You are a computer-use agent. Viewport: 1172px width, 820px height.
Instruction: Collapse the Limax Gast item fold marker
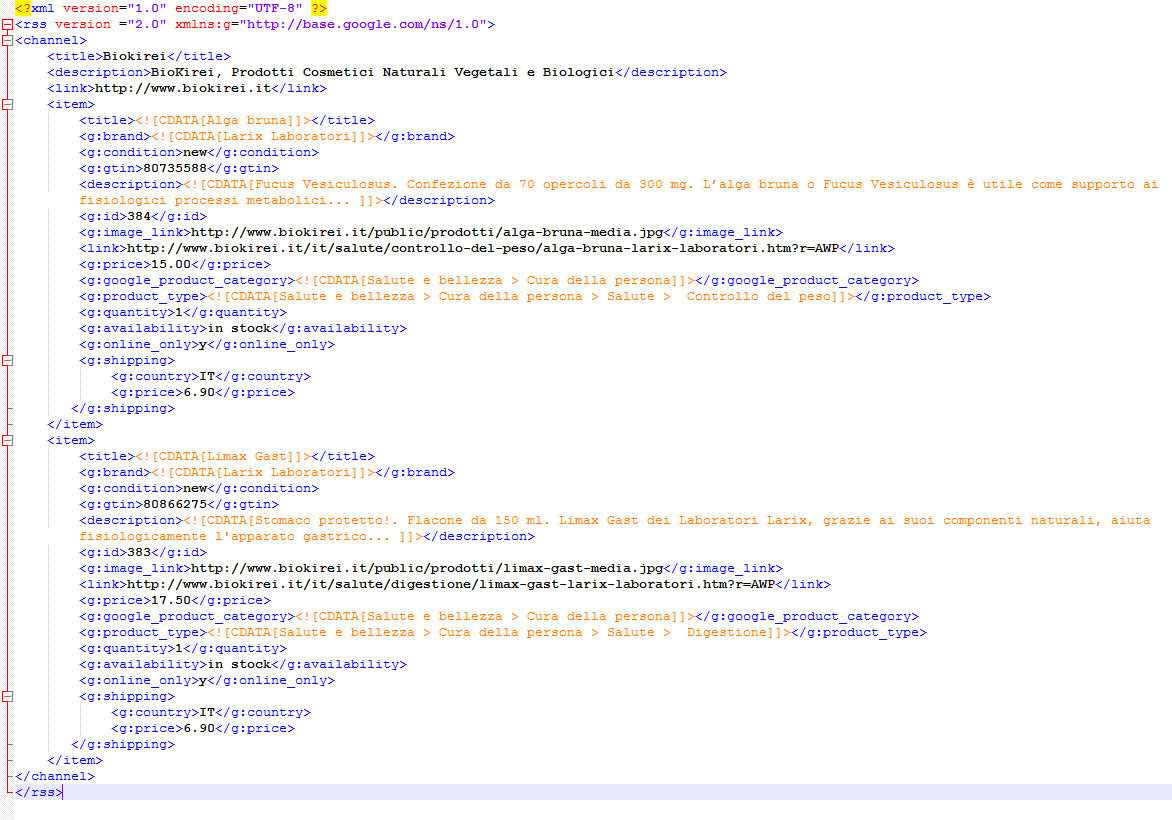click(x=7, y=440)
